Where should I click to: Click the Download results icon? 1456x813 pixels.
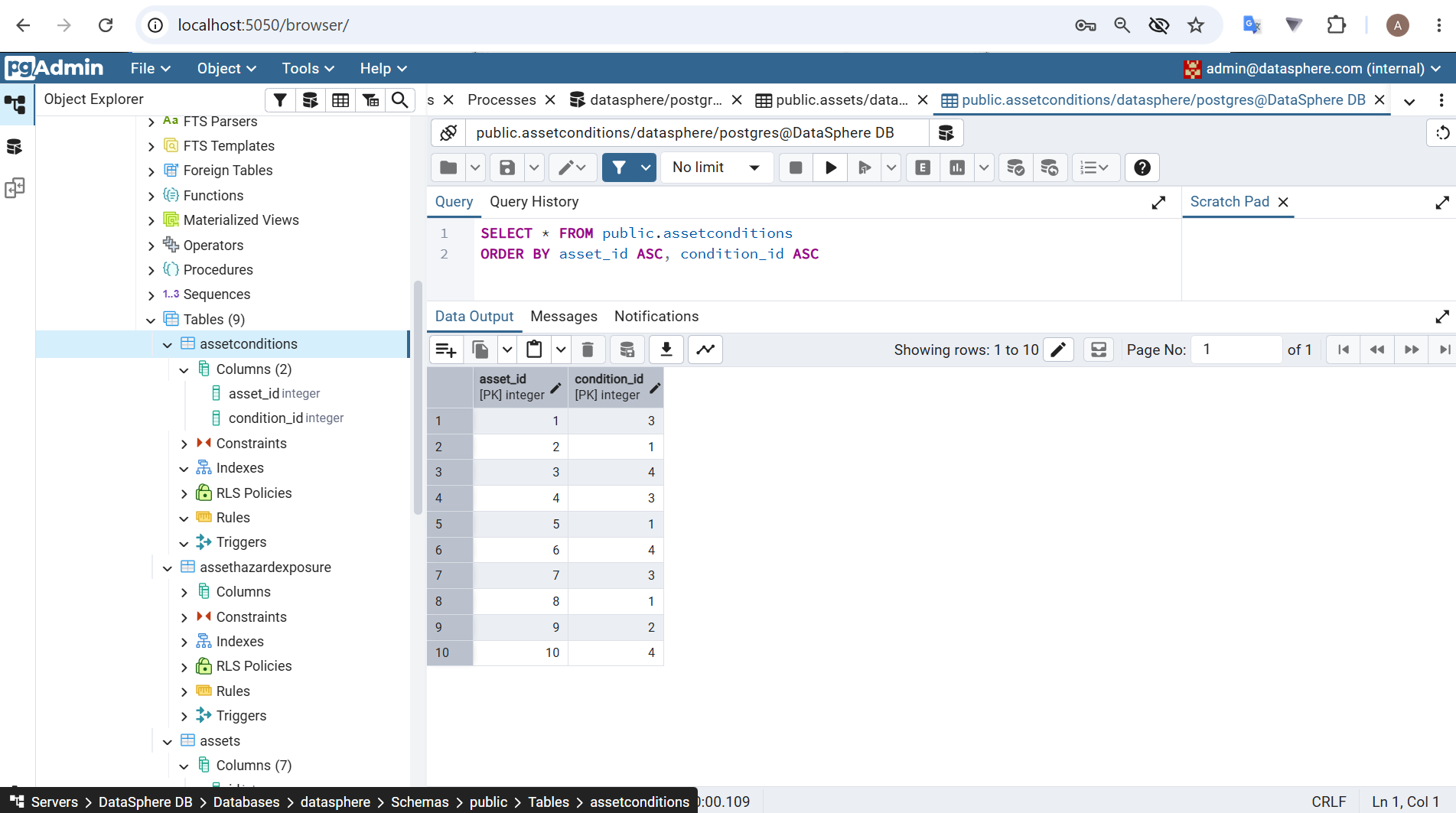pos(666,350)
